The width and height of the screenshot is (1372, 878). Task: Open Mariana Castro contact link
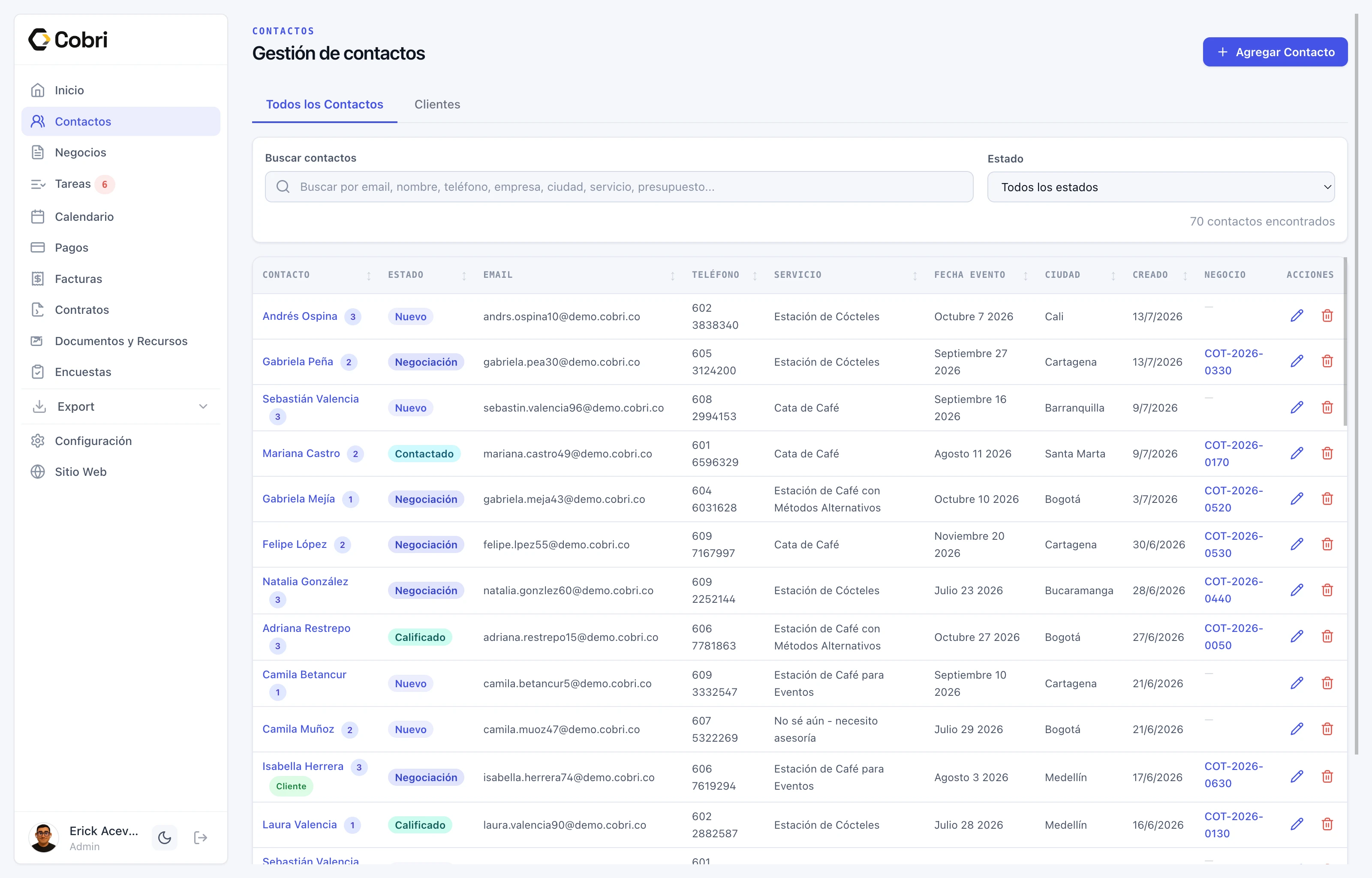click(301, 453)
